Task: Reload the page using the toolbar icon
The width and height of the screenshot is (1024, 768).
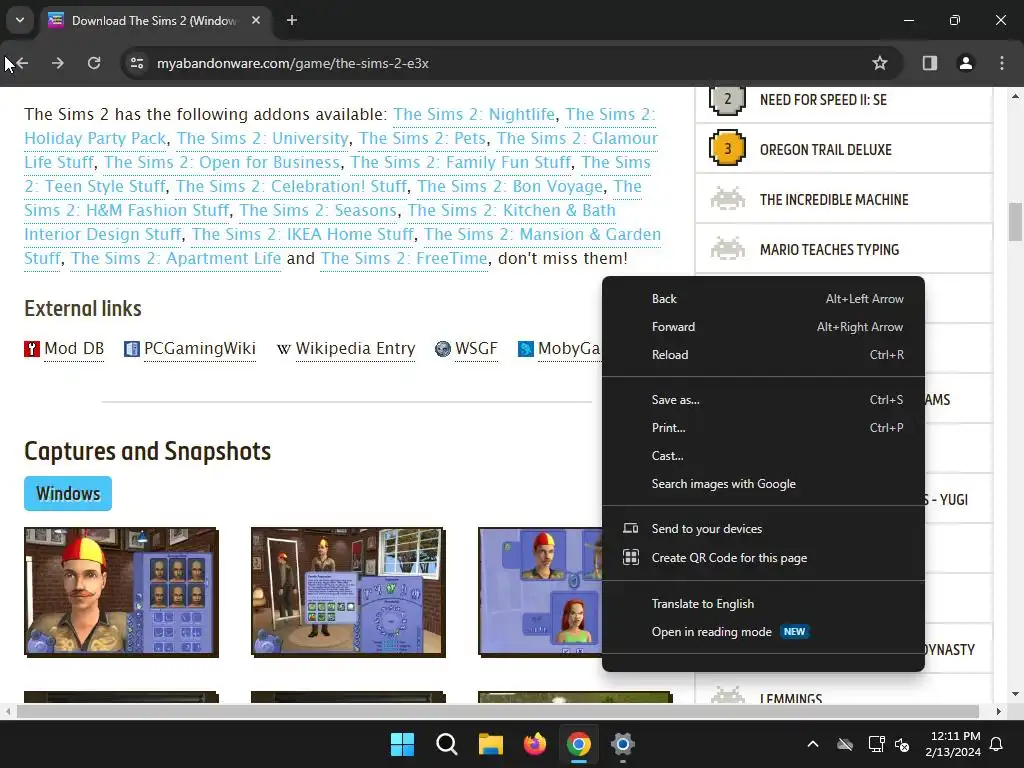Action: (94, 63)
